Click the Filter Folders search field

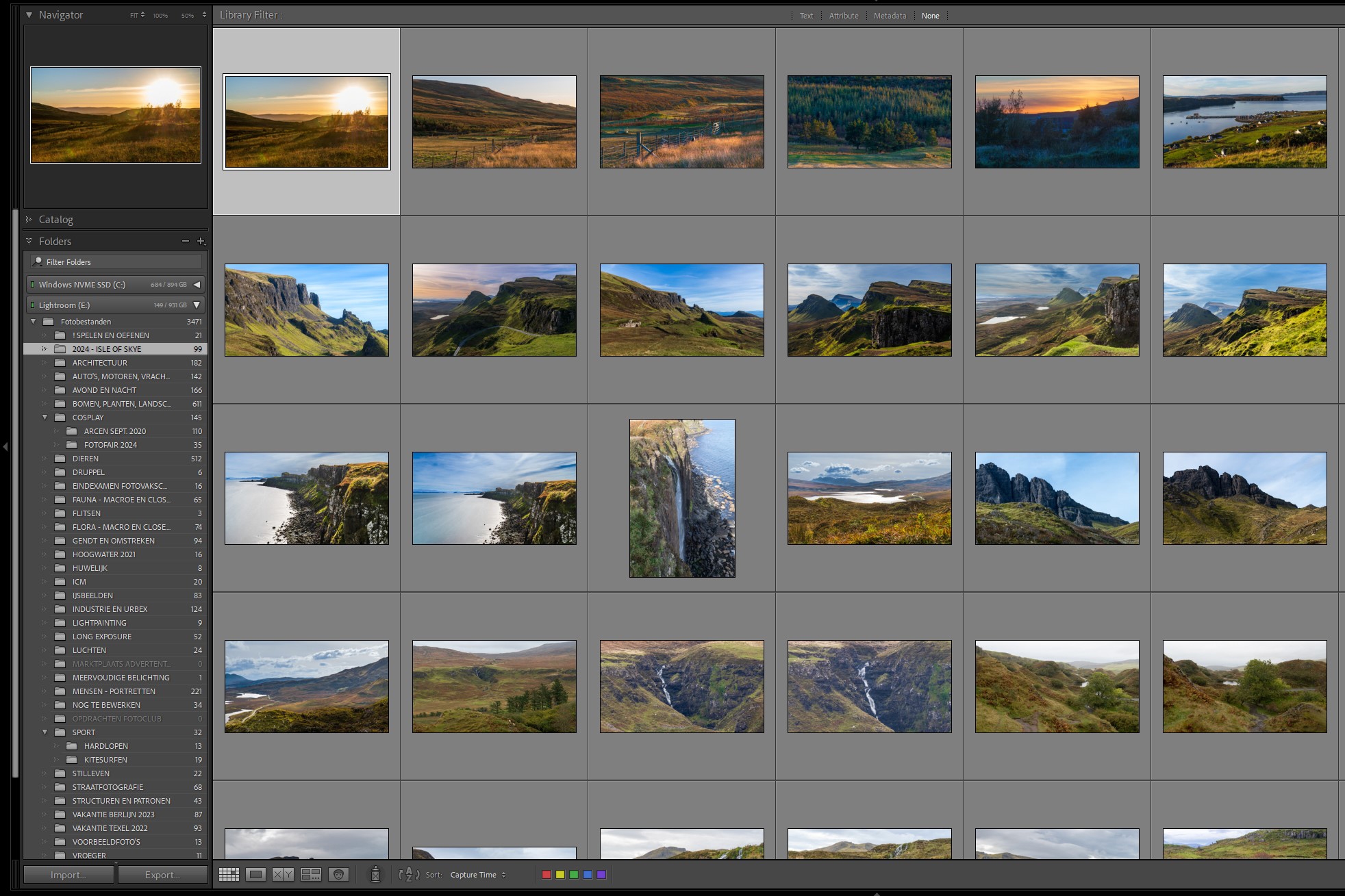point(116,262)
